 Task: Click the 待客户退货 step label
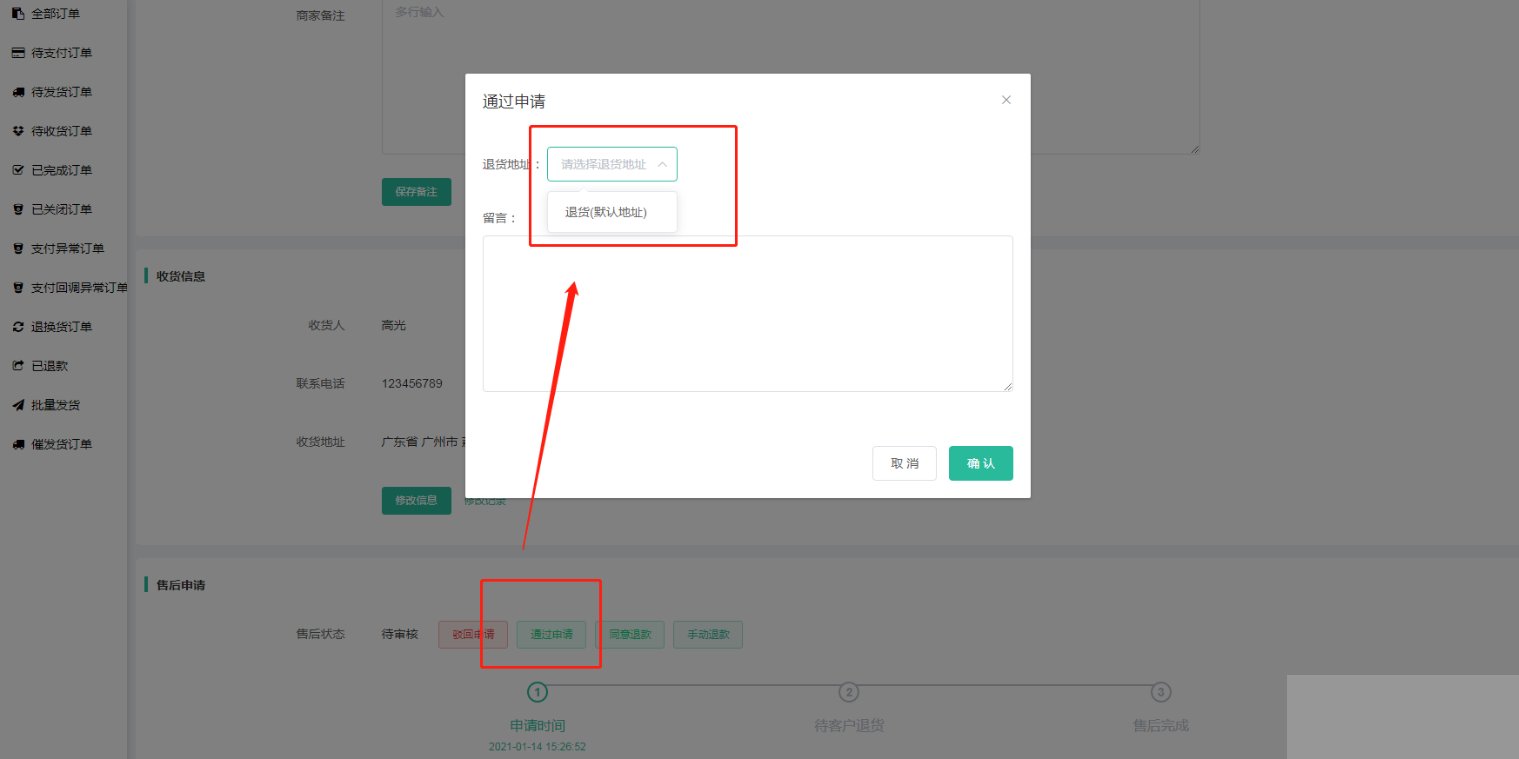[849, 726]
